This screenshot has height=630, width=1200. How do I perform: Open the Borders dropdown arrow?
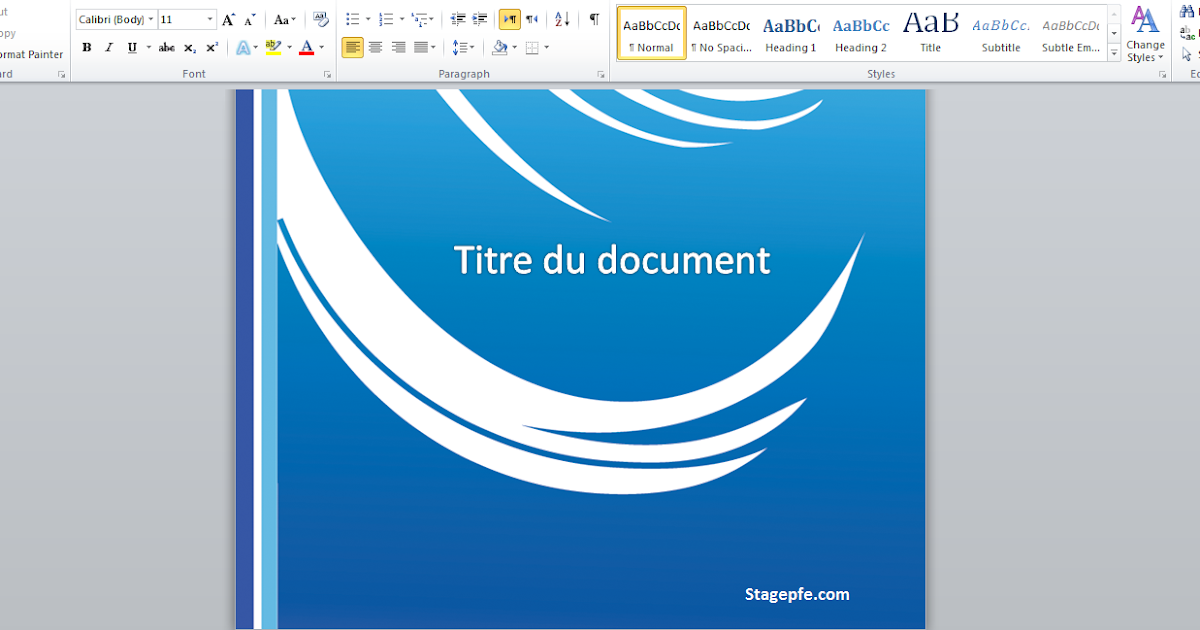coord(547,47)
